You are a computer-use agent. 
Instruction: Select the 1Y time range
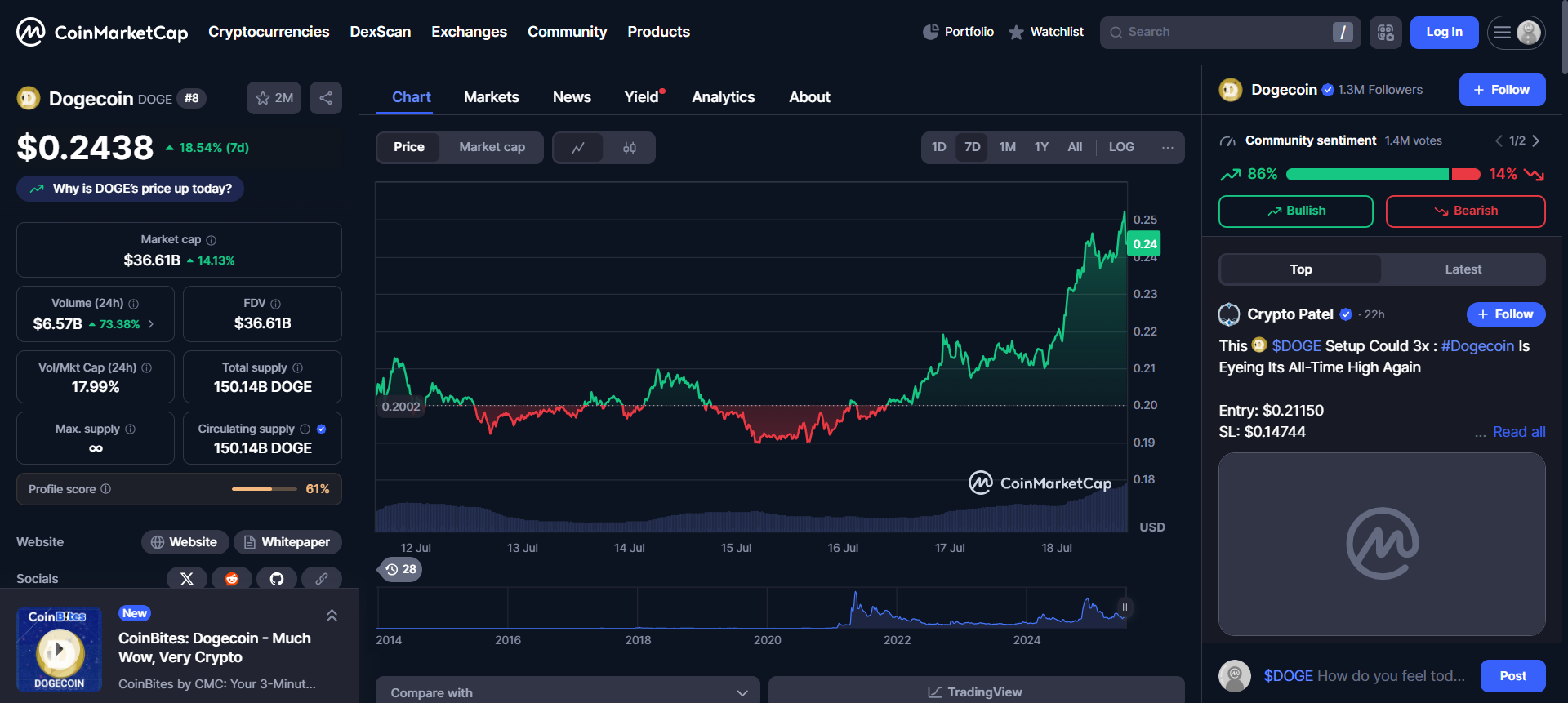coord(1041,148)
